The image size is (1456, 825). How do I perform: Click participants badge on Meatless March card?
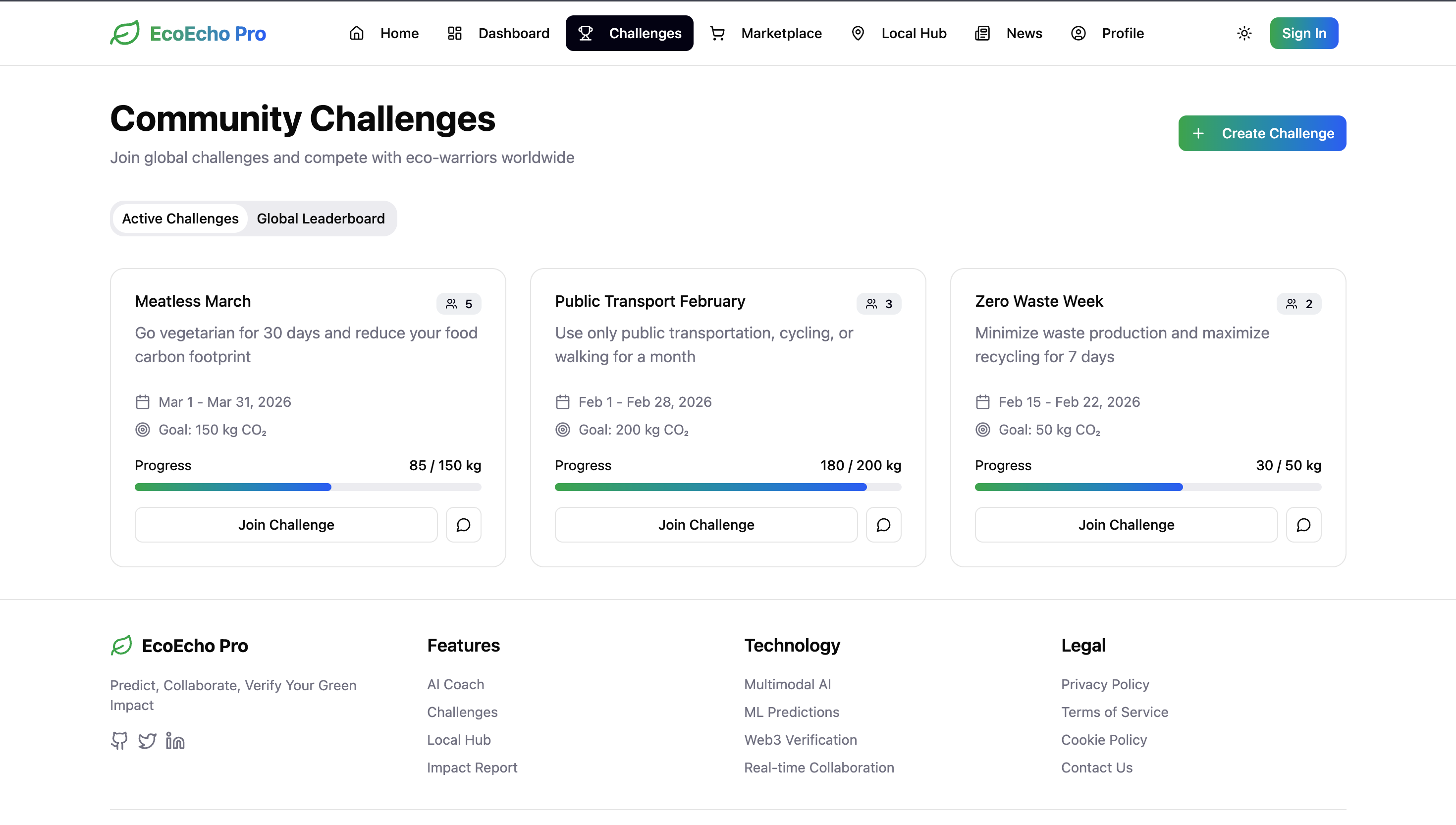tap(459, 304)
